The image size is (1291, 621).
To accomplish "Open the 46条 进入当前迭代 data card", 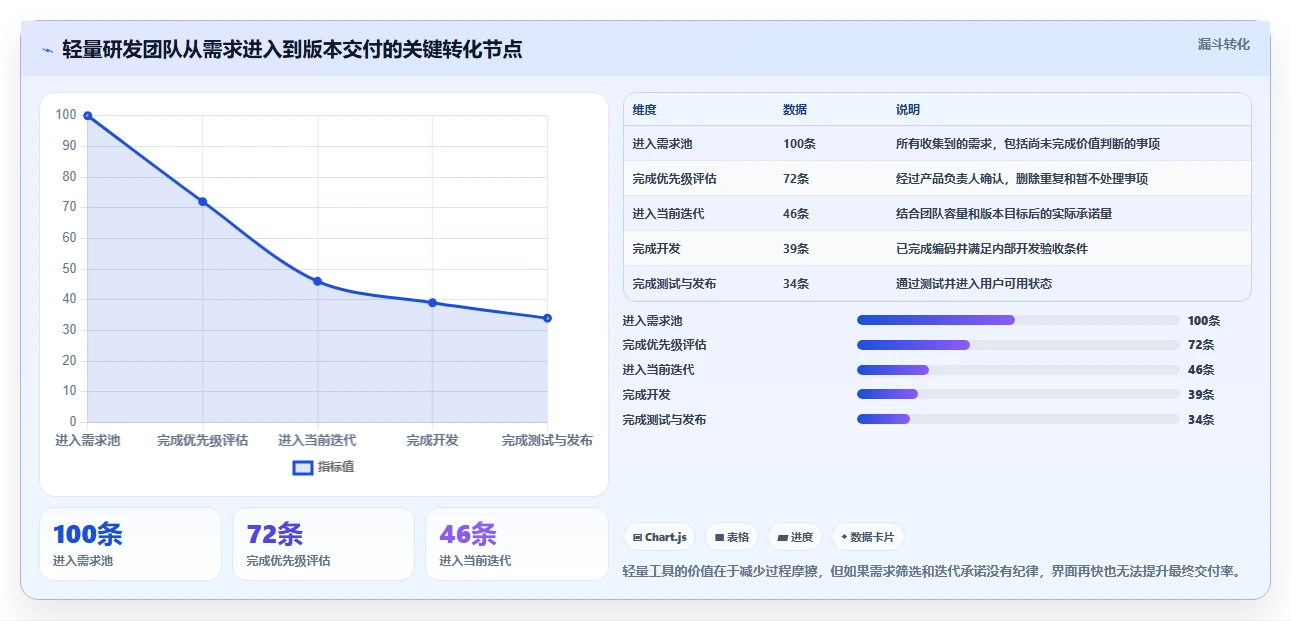I will click(x=516, y=544).
